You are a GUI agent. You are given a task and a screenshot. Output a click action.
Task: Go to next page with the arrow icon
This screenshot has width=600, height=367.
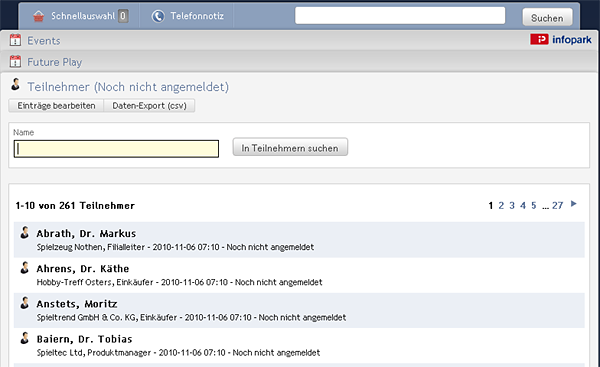(574, 204)
